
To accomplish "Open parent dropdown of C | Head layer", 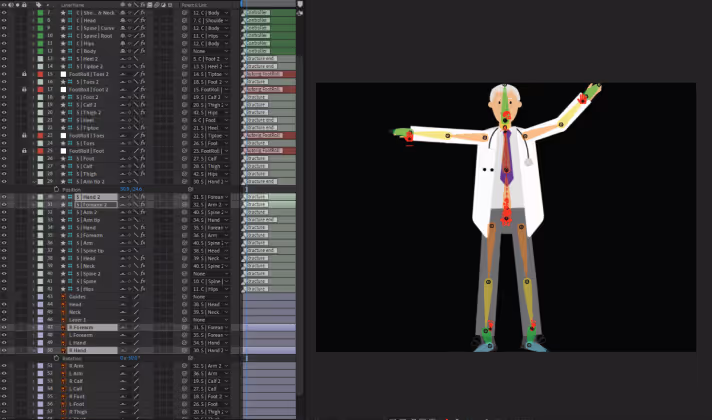I will coord(211,20).
